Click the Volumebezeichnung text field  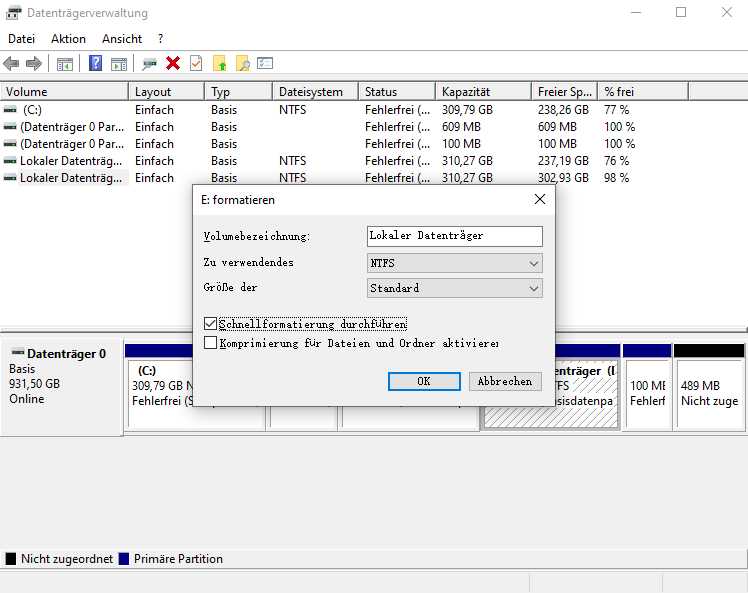click(455, 236)
